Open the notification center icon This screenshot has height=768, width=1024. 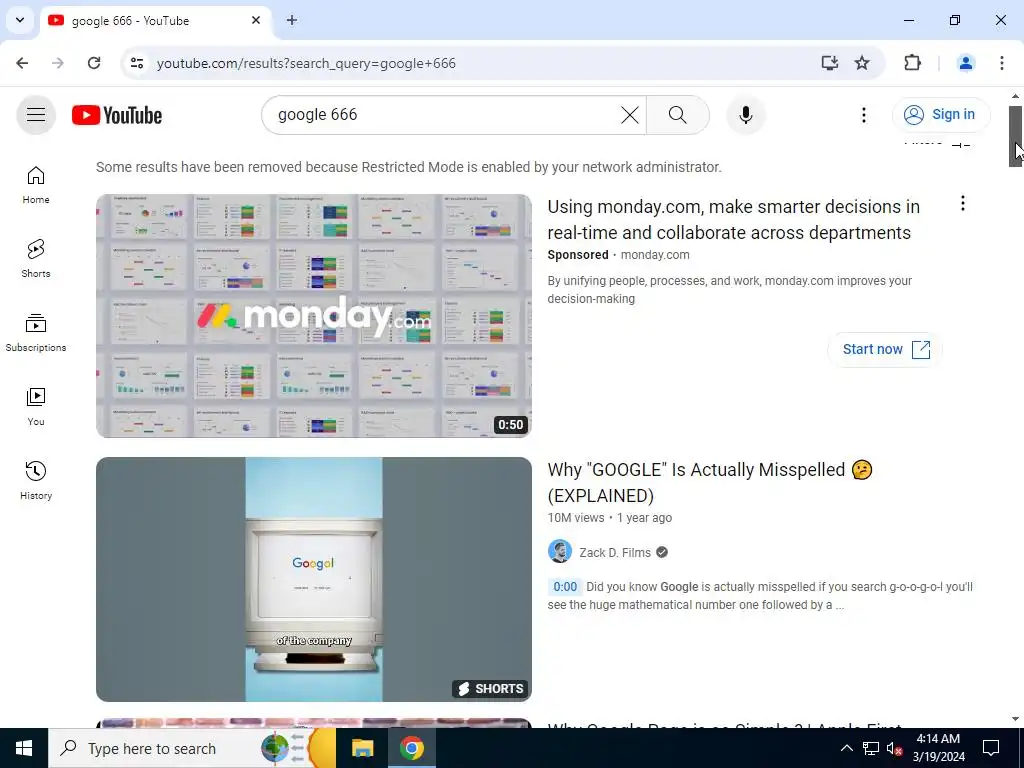pos(991,748)
